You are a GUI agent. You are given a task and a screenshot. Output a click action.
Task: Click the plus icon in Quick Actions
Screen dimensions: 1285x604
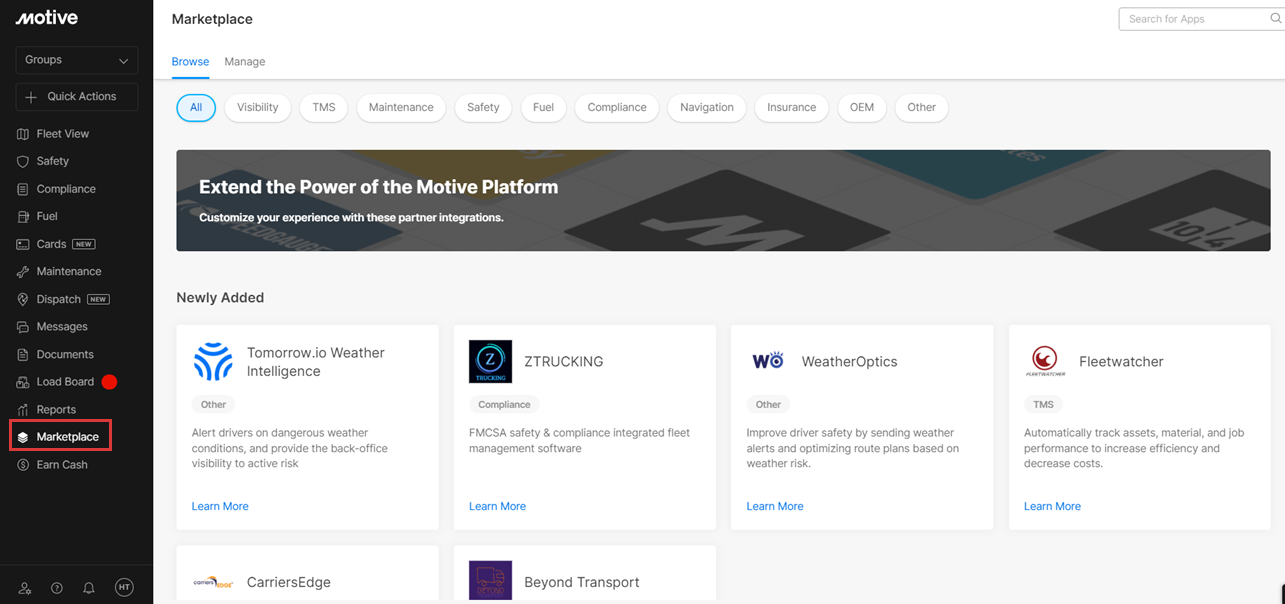coord(31,97)
